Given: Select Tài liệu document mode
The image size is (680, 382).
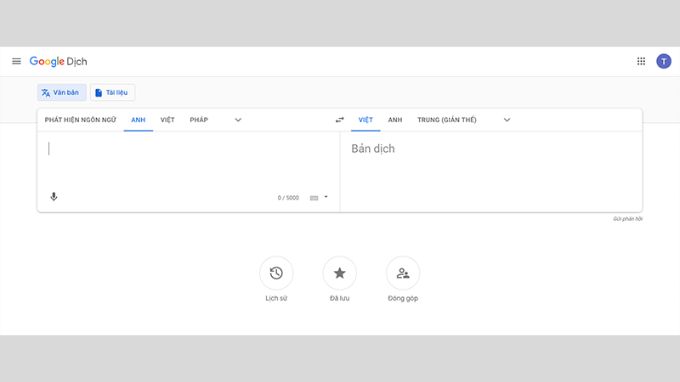Looking at the screenshot, I should point(112,92).
